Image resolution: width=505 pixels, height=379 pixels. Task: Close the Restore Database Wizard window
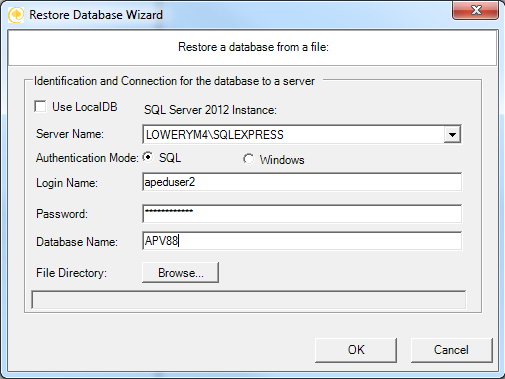(x=475, y=10)
